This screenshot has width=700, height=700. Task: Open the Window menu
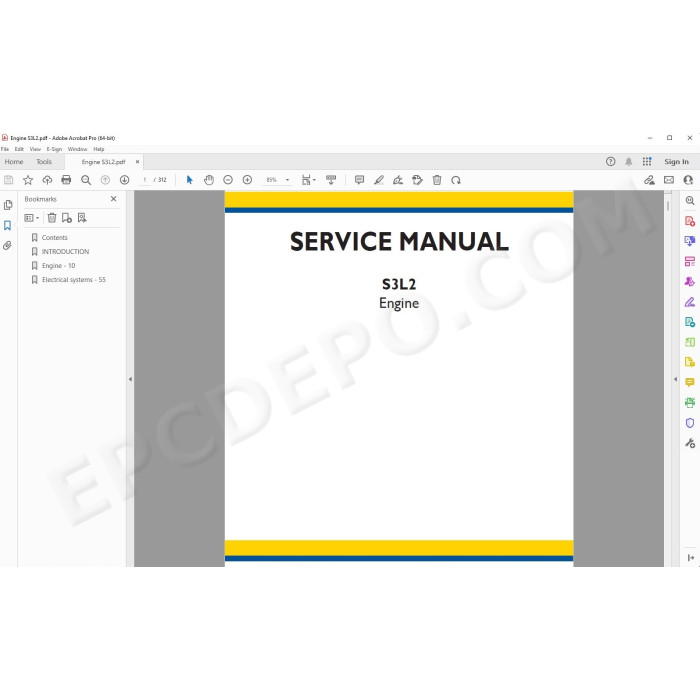click(x=78, y=149)
